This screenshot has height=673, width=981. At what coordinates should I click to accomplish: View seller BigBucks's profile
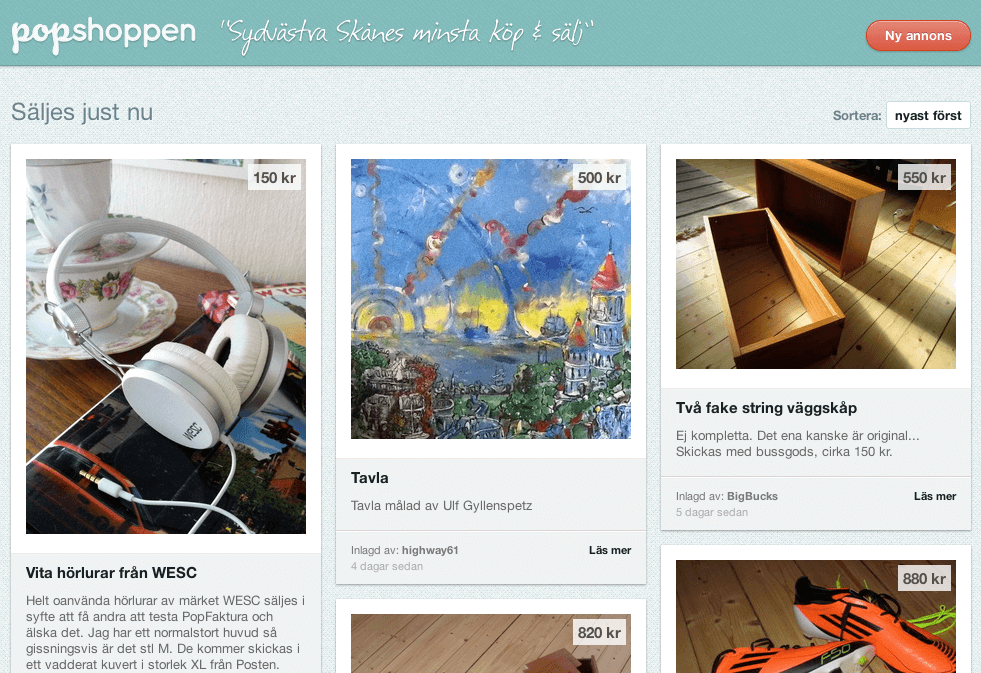pyautogui.click(x=752, y=496)
